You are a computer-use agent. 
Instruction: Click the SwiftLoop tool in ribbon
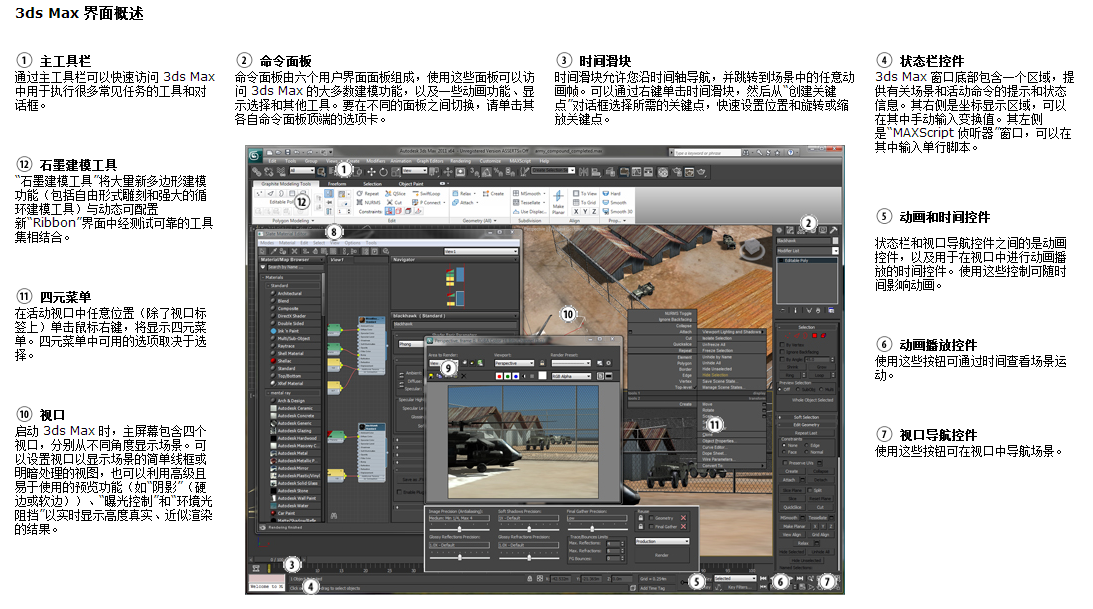(426, 194)
